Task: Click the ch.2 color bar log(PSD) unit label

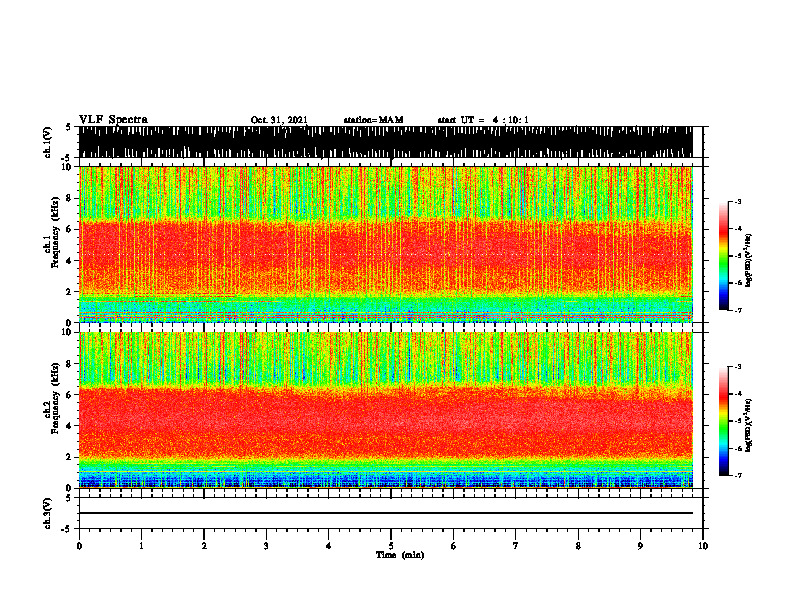Action: coord(749,425)
